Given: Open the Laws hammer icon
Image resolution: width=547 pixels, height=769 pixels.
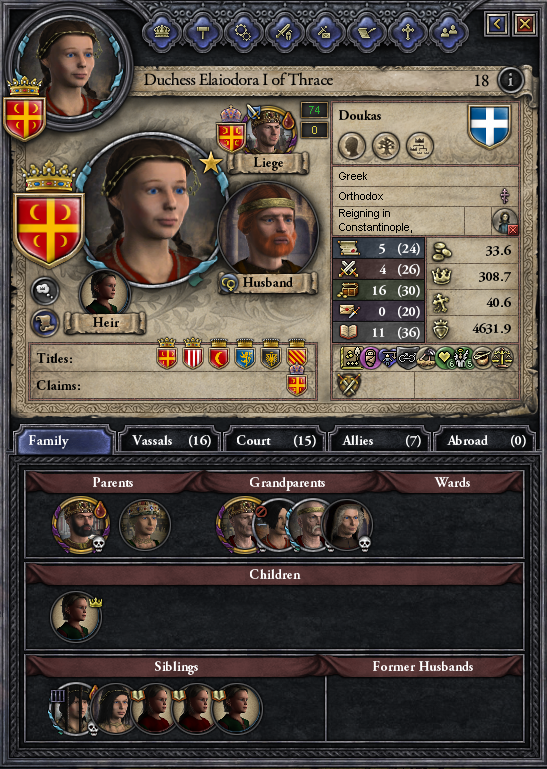Looking at the screenshot, I should tap(202, 31).
